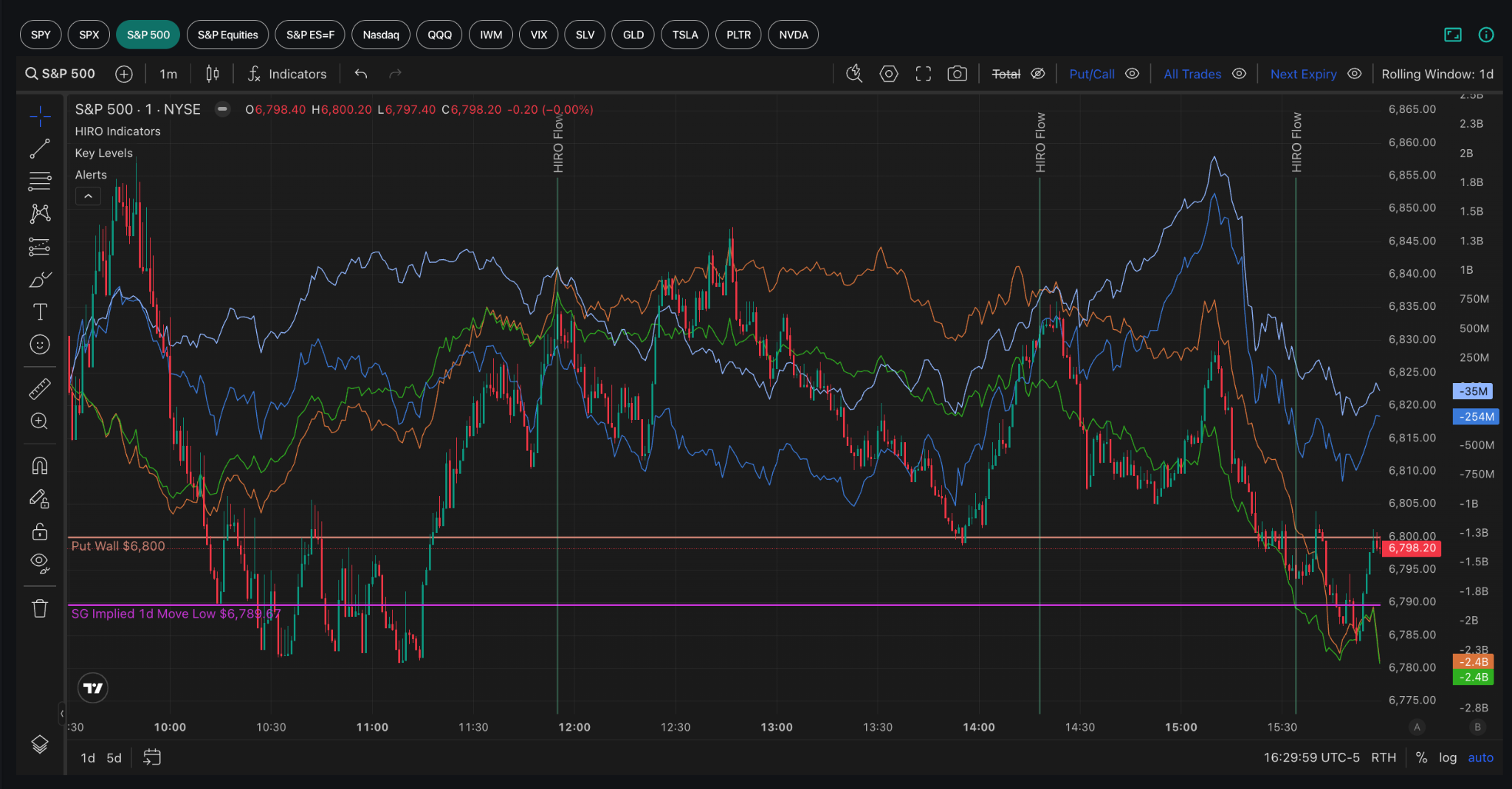
Task: Activate the magnet snap mode icon
Action: [40, 466]
